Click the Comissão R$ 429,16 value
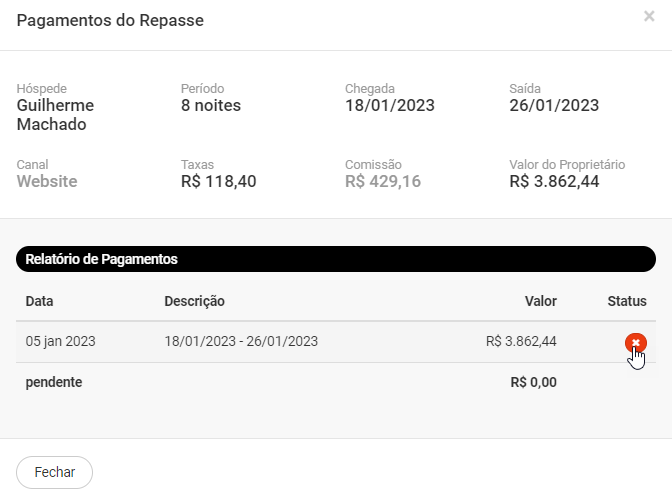The width and height of the screenshot is (672, 502). click(x=383, y=181)
